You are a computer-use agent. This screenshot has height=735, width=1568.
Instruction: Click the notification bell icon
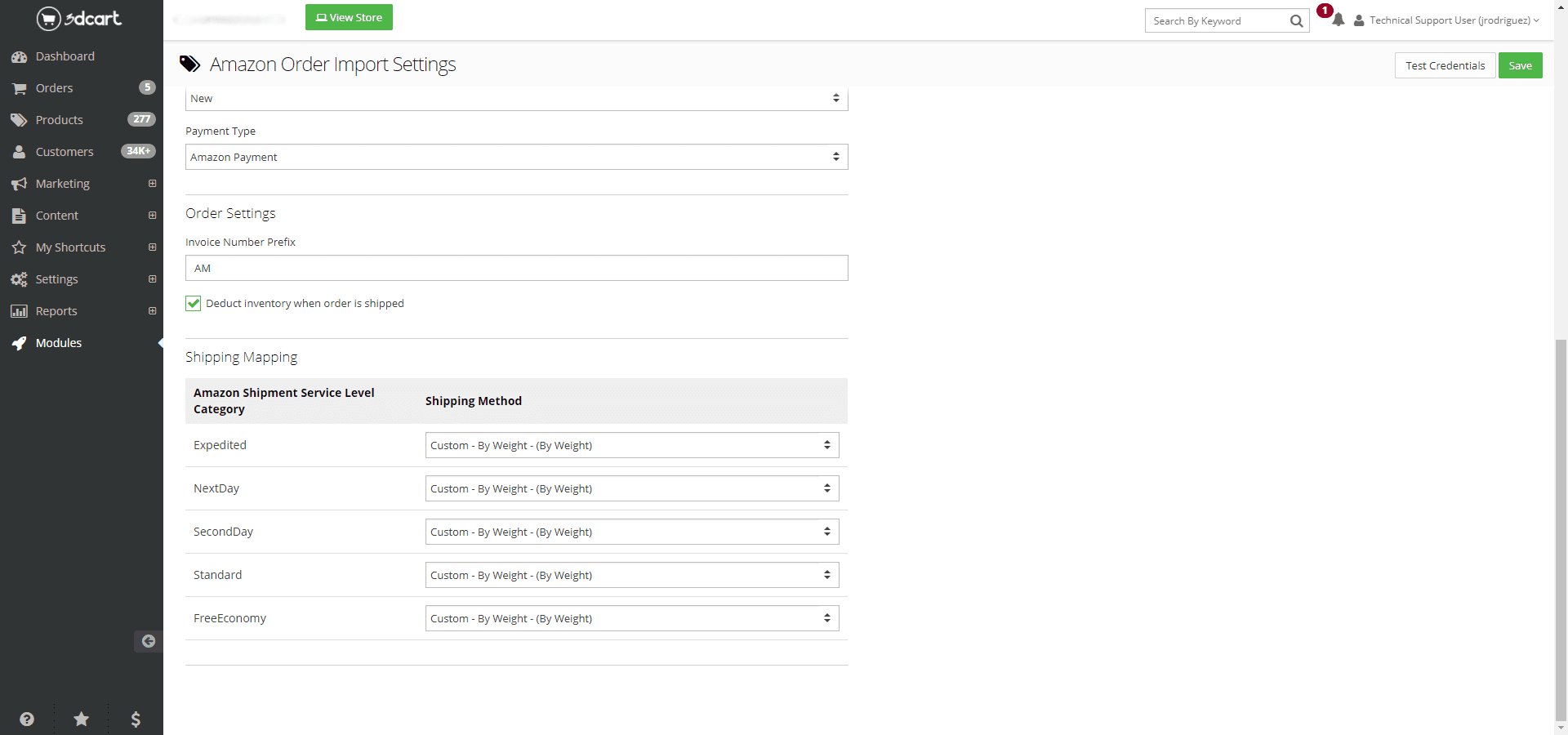(1338, 20)
